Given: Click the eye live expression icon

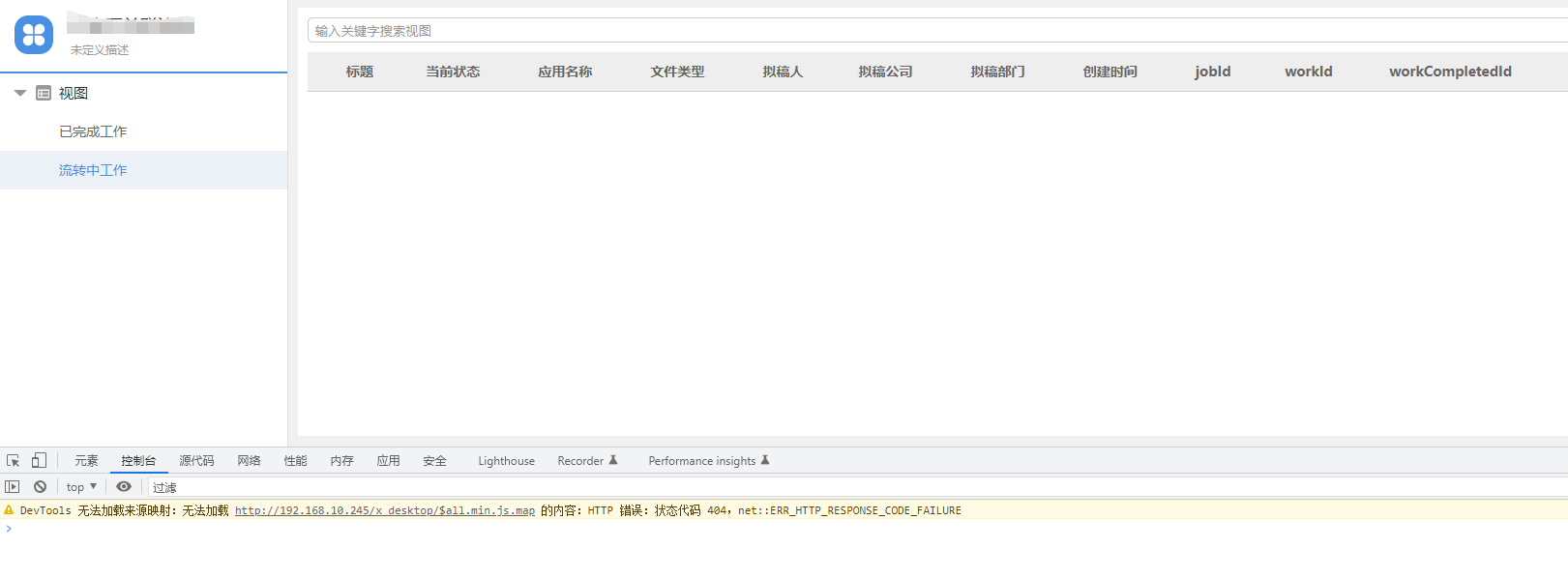Looking at the screenshot, I should pyautogui.click(x=124, y=487).
